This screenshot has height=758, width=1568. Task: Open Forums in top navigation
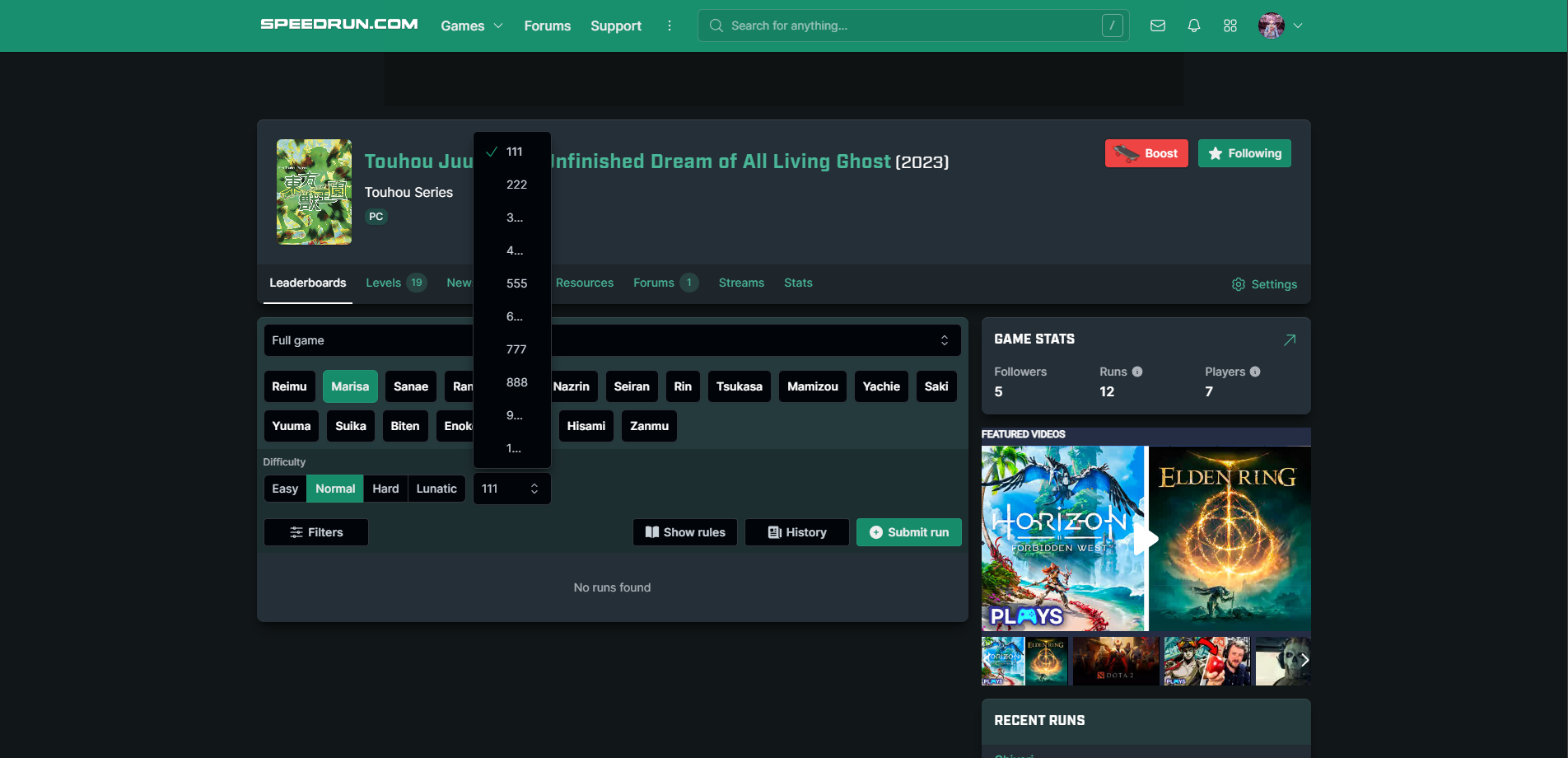548,26
